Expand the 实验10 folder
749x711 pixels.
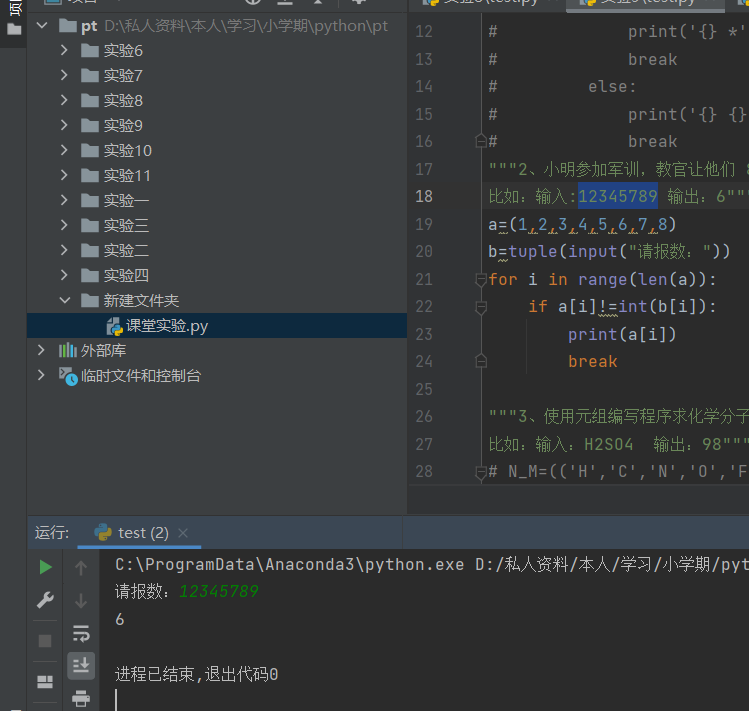(x=64, y=150)
